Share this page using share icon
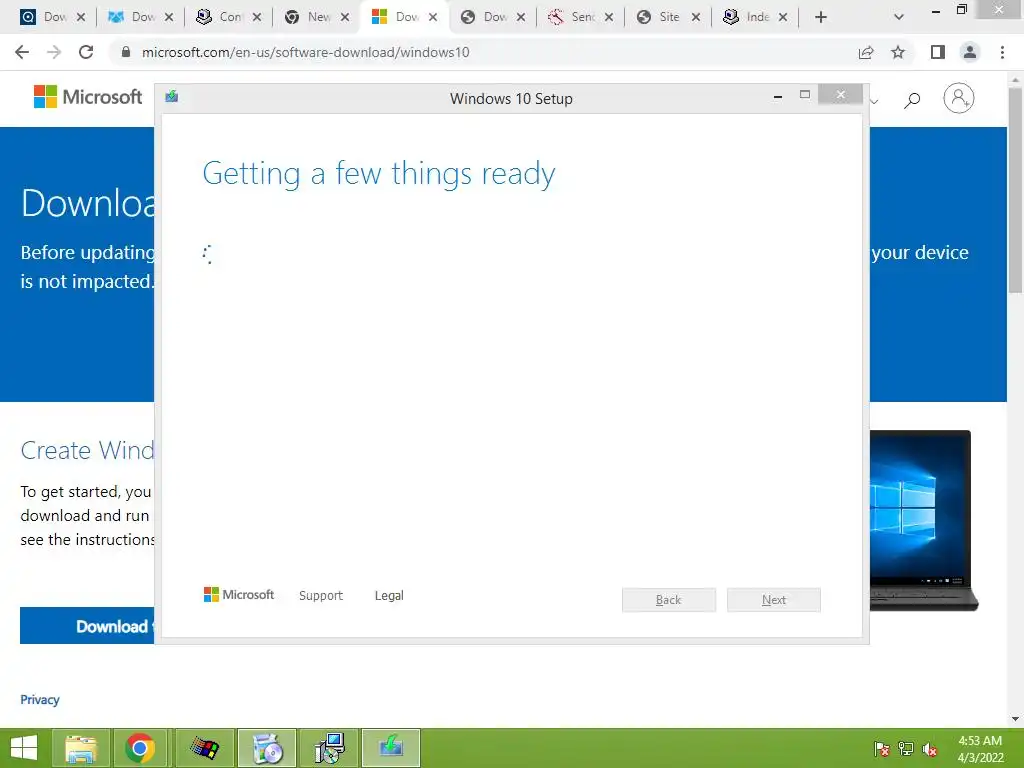 point(866,52)
